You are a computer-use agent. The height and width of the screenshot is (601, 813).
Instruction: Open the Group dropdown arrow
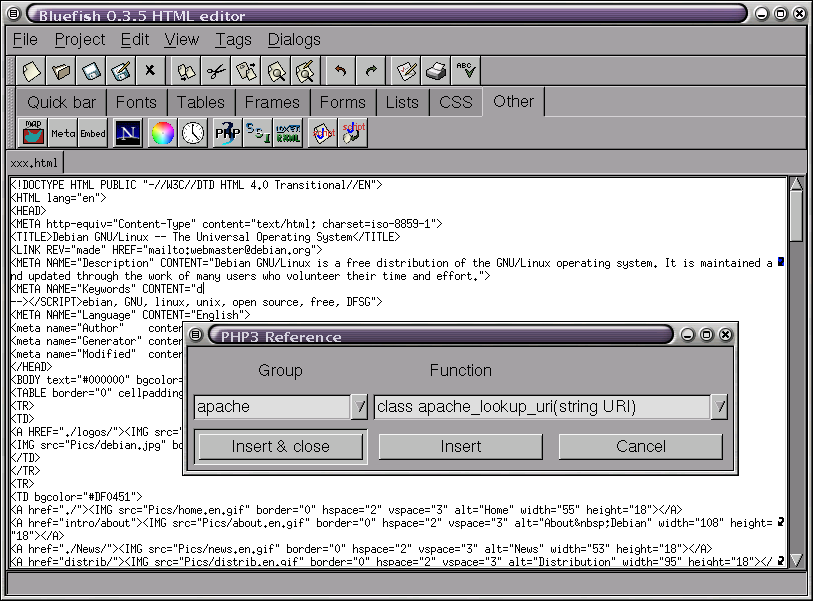(359, 407)
